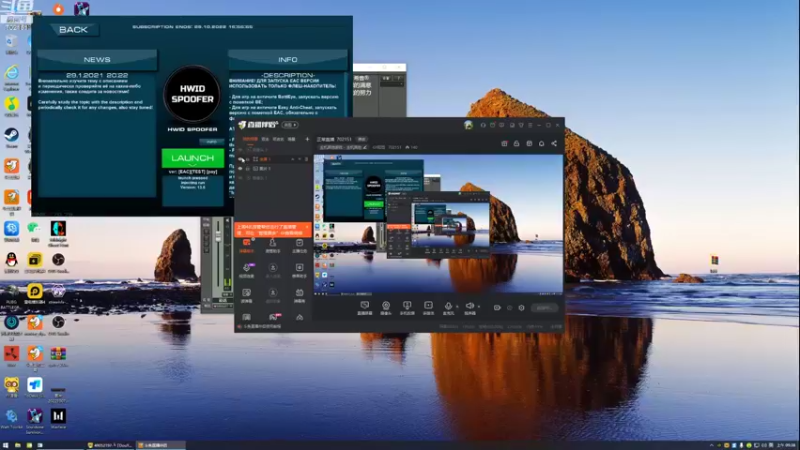Viewport: 800px width, 450px height.
Task: Toggle the lock on the highlighted source row
Action: 248,160
